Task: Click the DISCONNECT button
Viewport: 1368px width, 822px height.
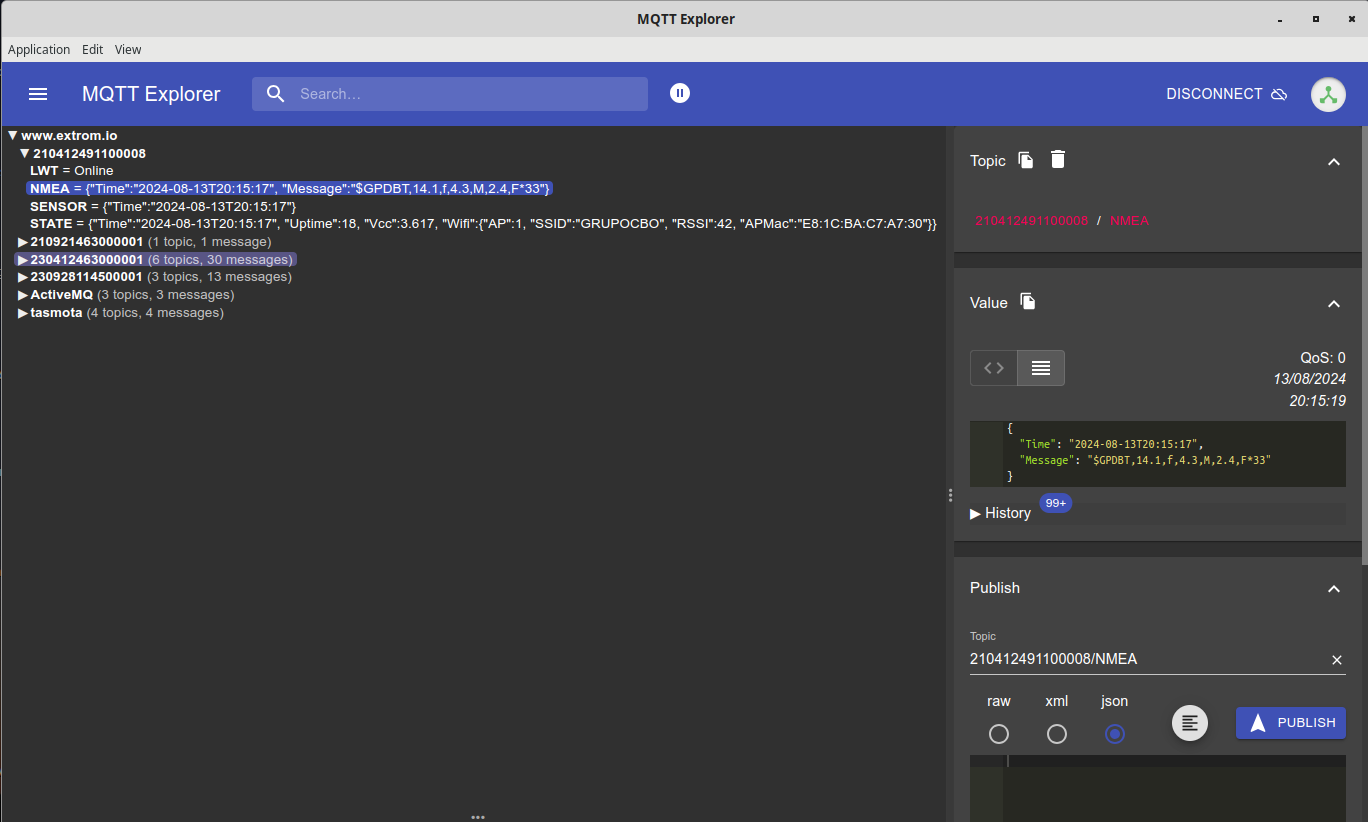Action: pos(1226,94)
